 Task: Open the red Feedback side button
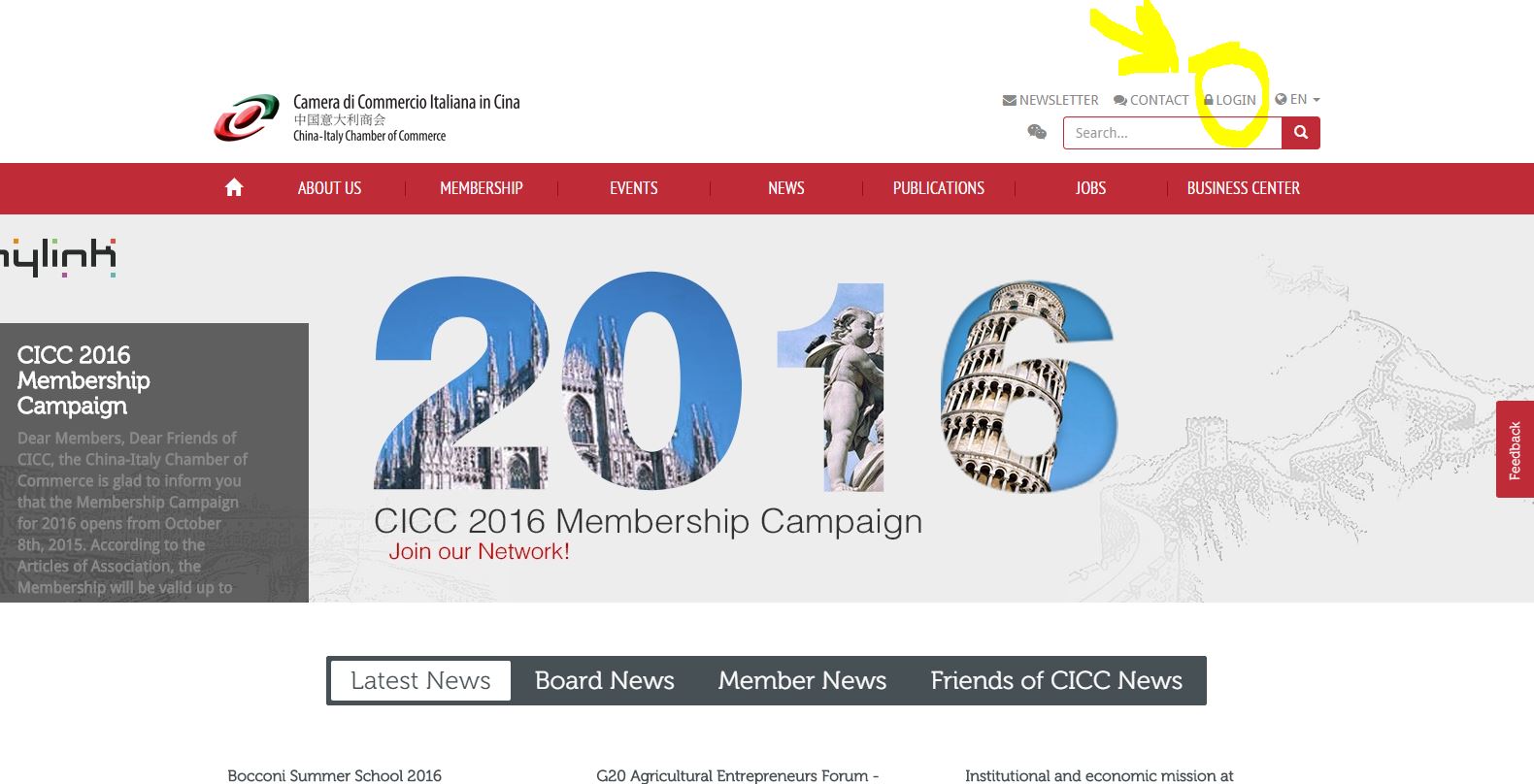click(x=1515, y=449)
